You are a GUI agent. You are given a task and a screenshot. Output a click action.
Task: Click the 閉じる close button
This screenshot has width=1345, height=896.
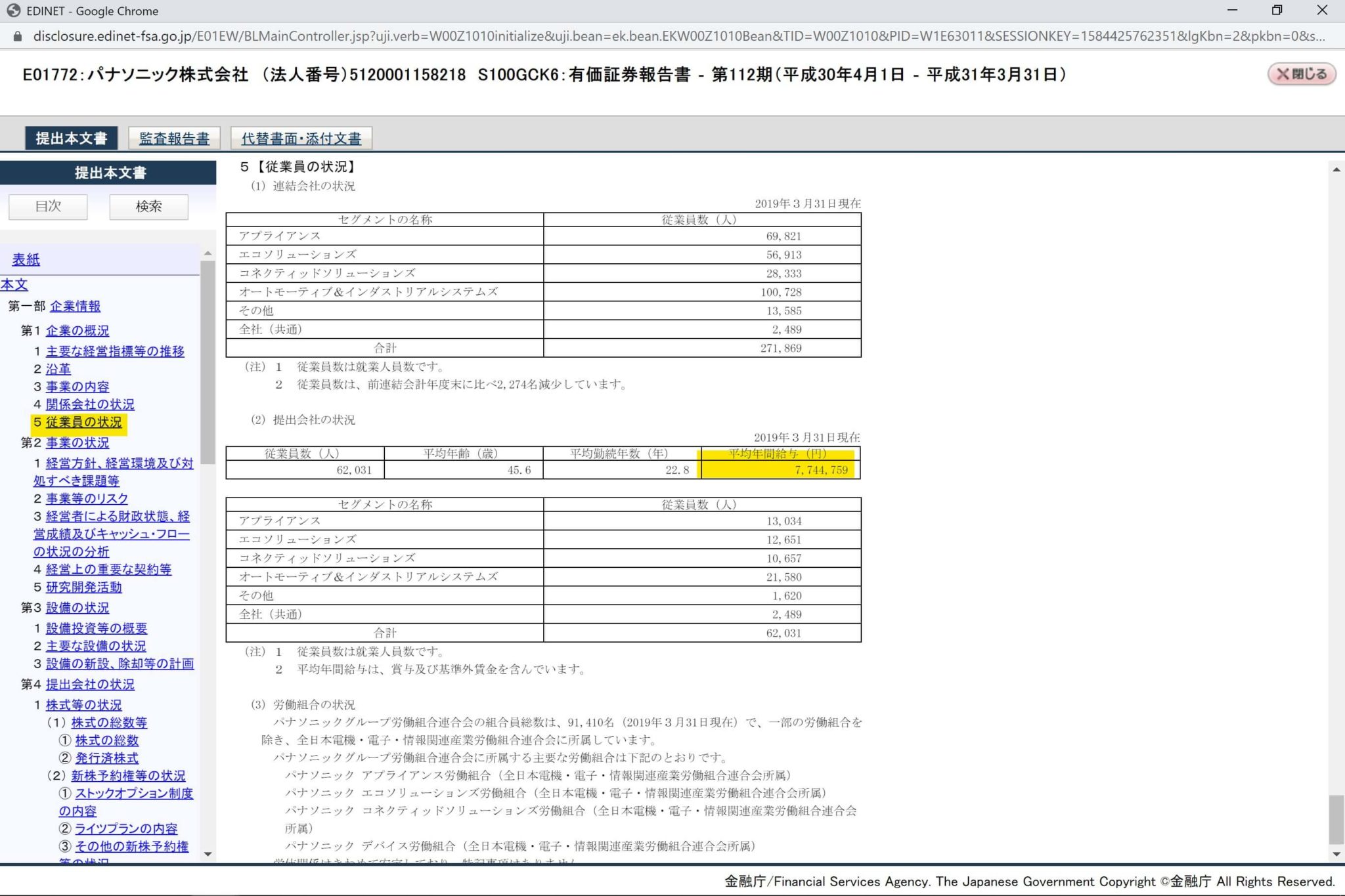pyautogui.click(x=1301, y=74)
